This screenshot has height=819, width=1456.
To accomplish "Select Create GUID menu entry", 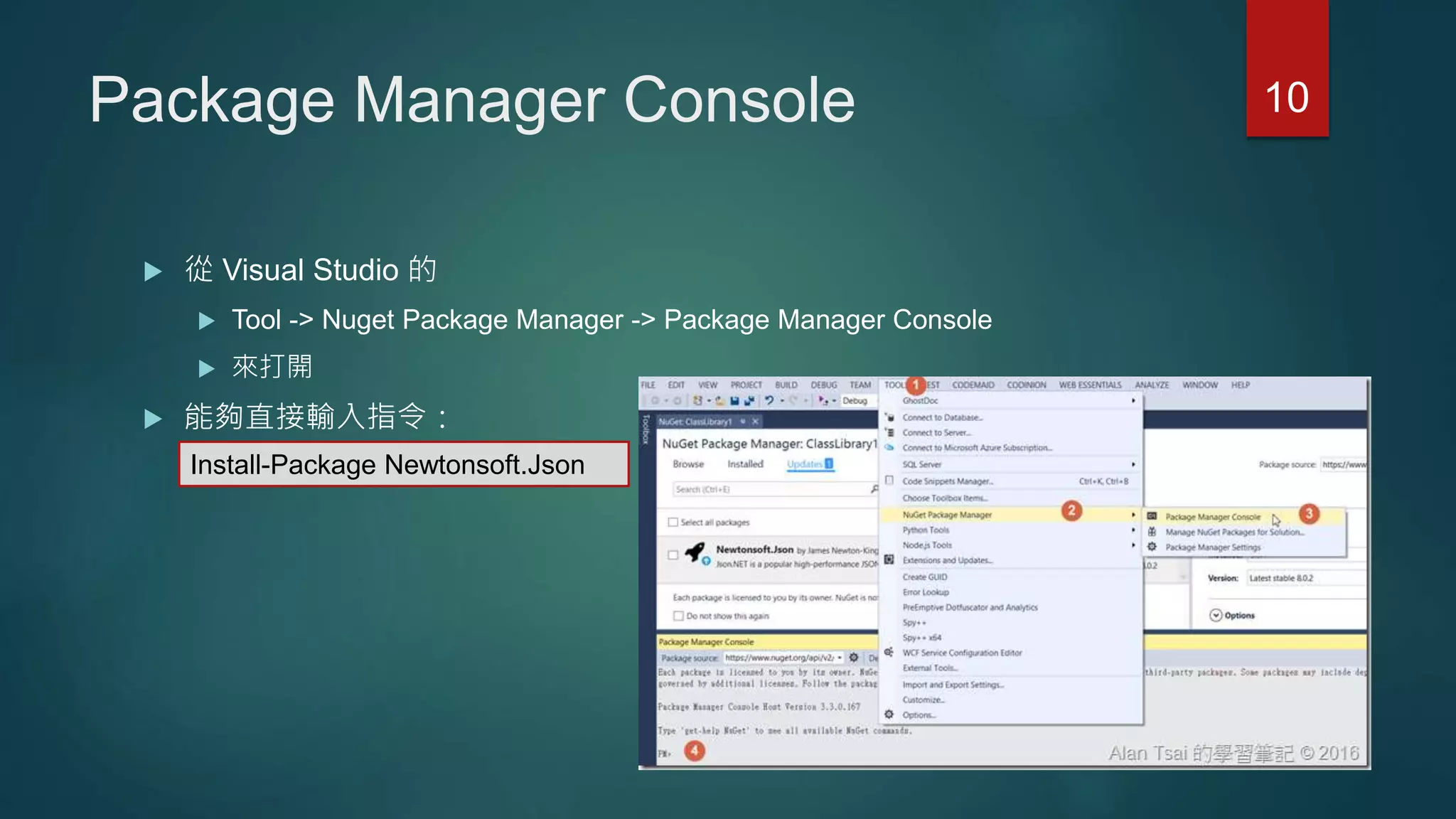I will pos(1011,577).
